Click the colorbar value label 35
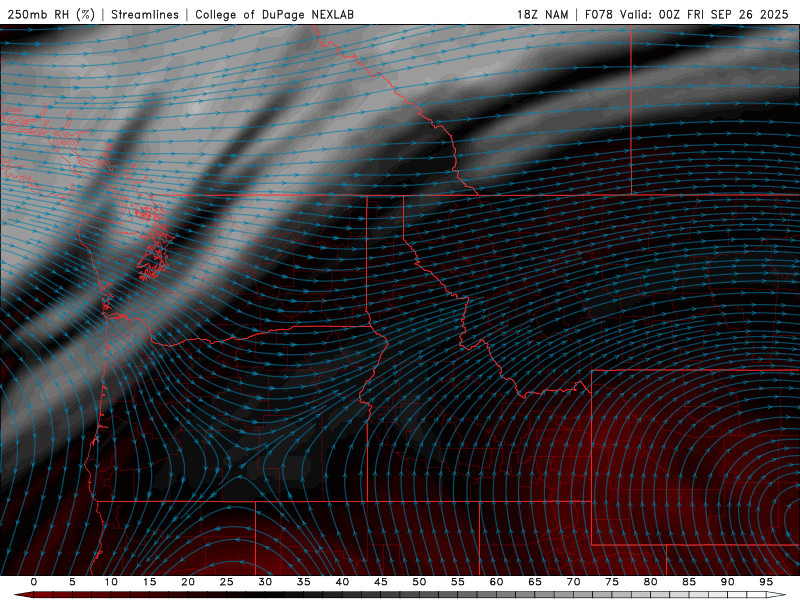Screen dimensions: 800x600 (x=304, y=582)
